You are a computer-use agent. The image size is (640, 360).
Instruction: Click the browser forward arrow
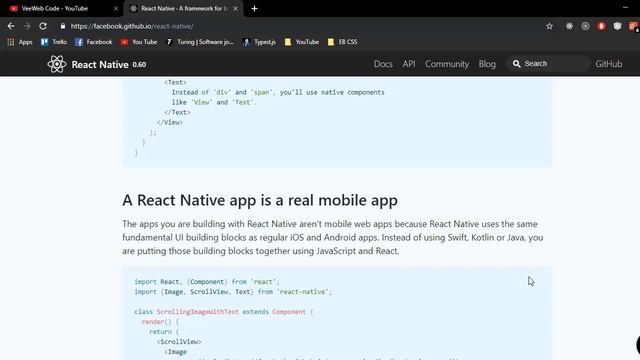coord(27,26)
